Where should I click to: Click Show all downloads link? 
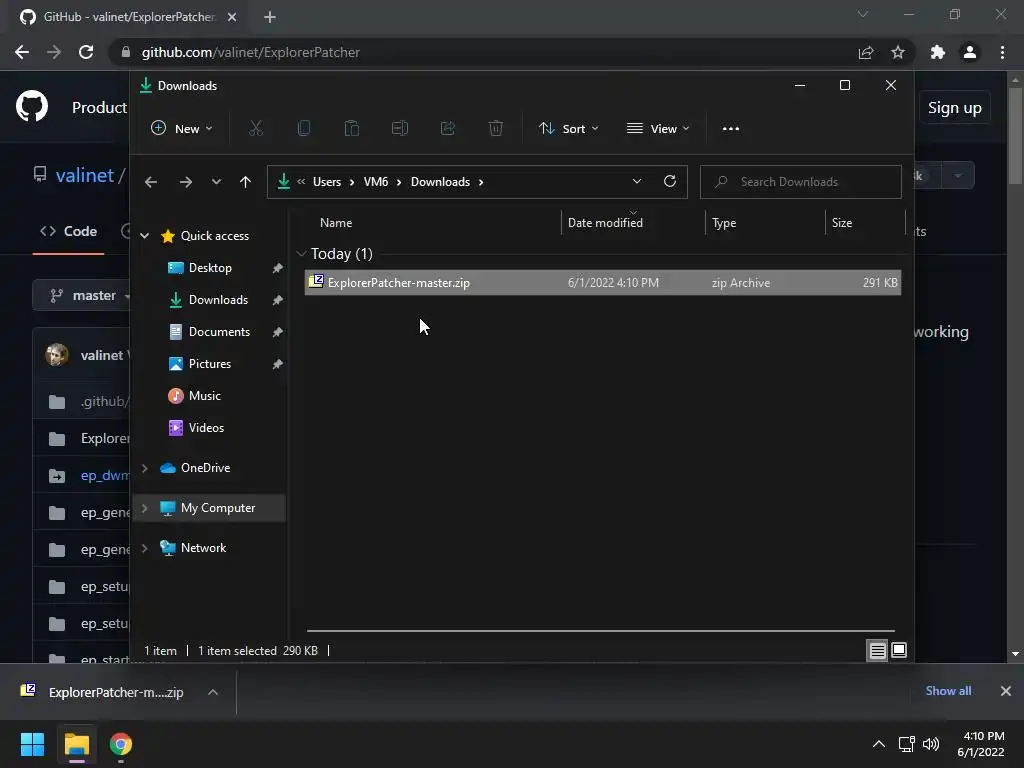pos(948,691)
